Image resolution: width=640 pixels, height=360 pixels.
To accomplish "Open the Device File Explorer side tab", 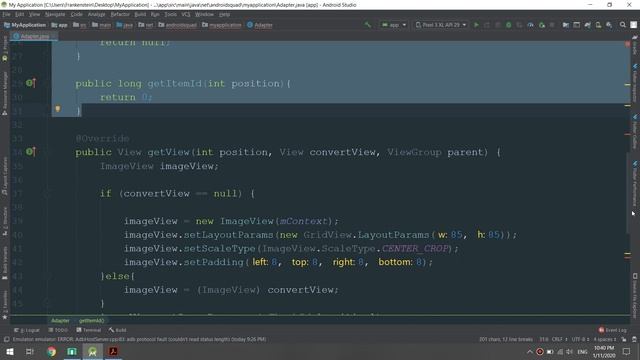I will click(635, 296).
